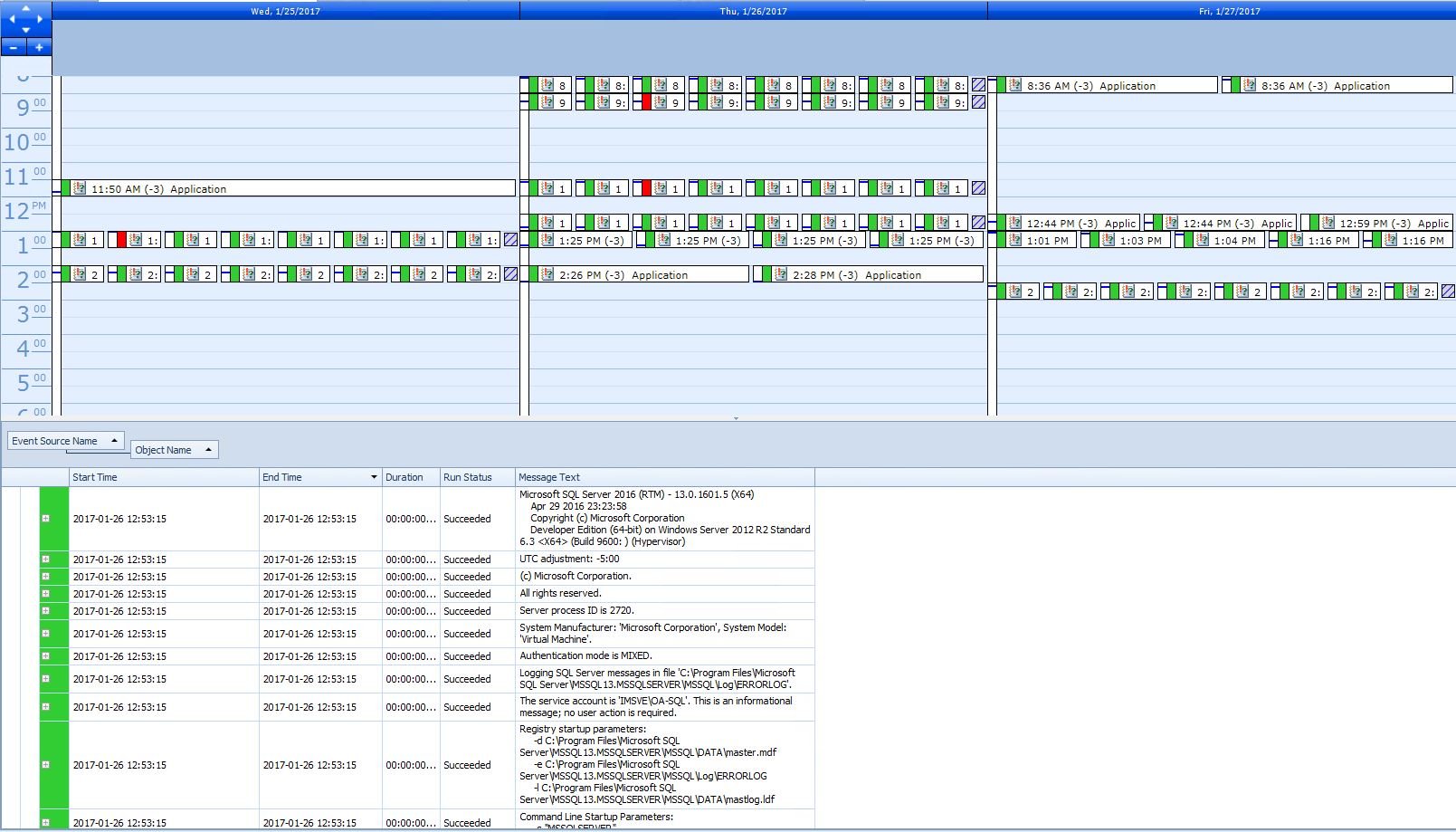Sort the grid by Start Time column
Viewport: 1456px width, 832px height.
click(x=164, y=477)
